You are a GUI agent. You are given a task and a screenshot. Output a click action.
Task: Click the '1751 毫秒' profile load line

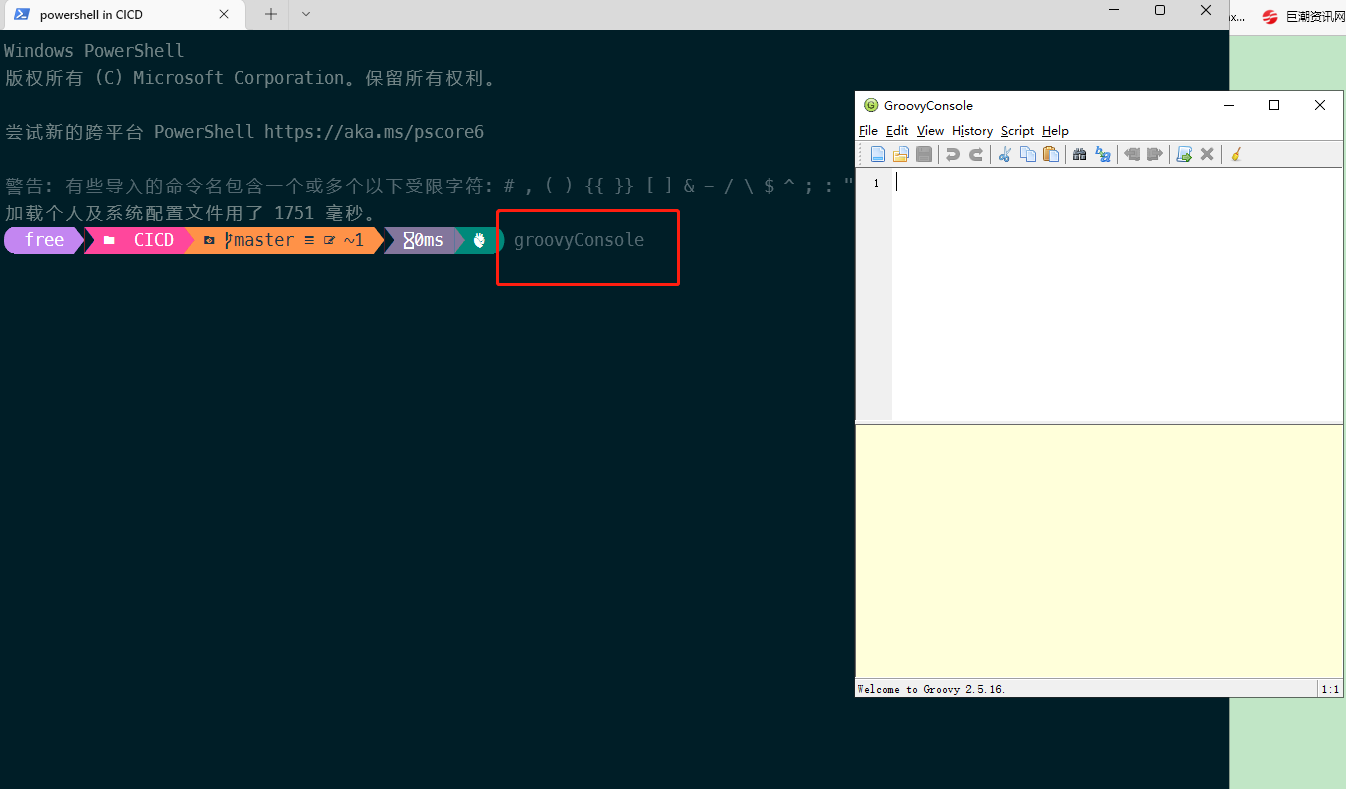coord(190,213)
